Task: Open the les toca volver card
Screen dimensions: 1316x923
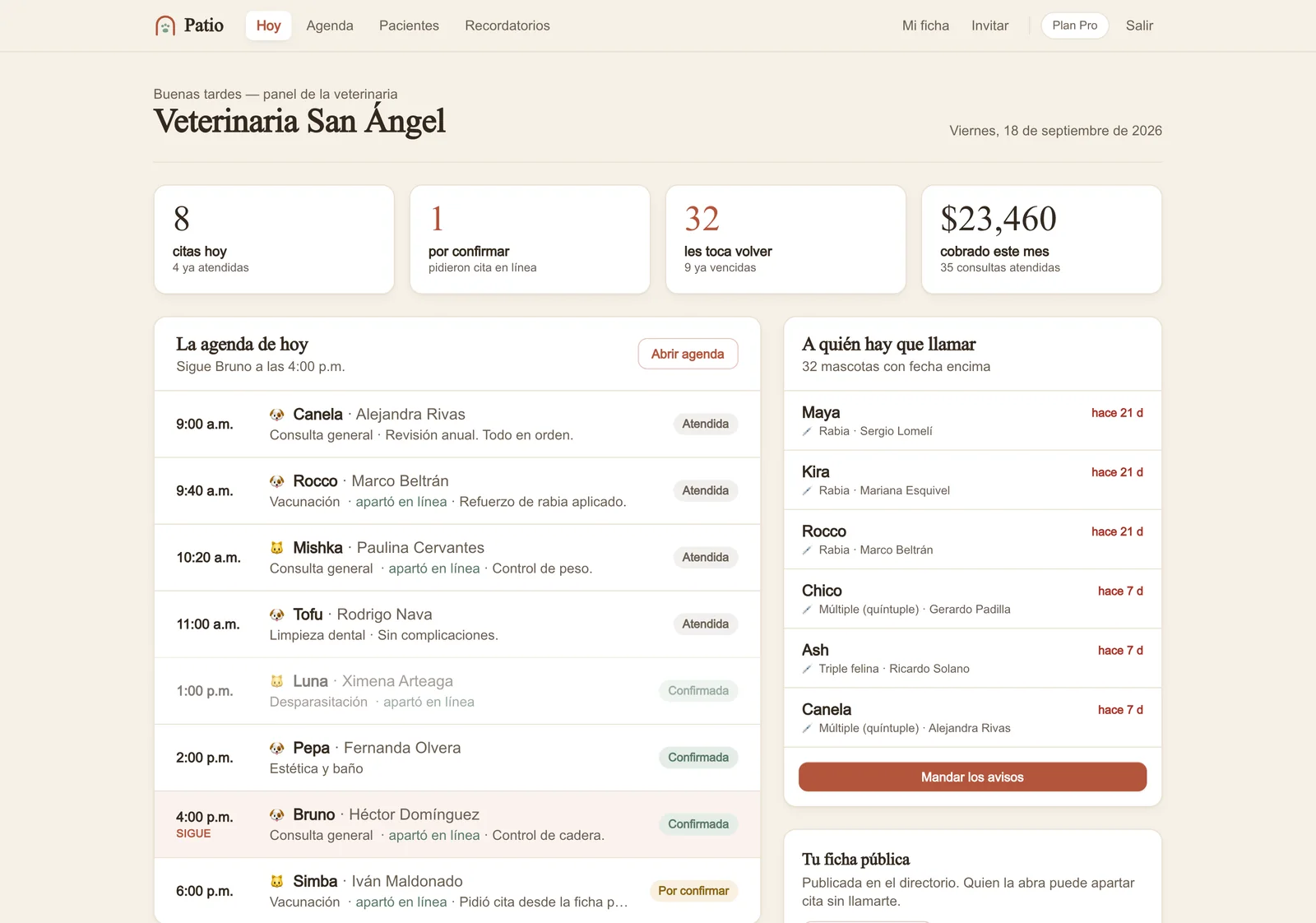Action: pyautogui.click(x=785, y=239)
